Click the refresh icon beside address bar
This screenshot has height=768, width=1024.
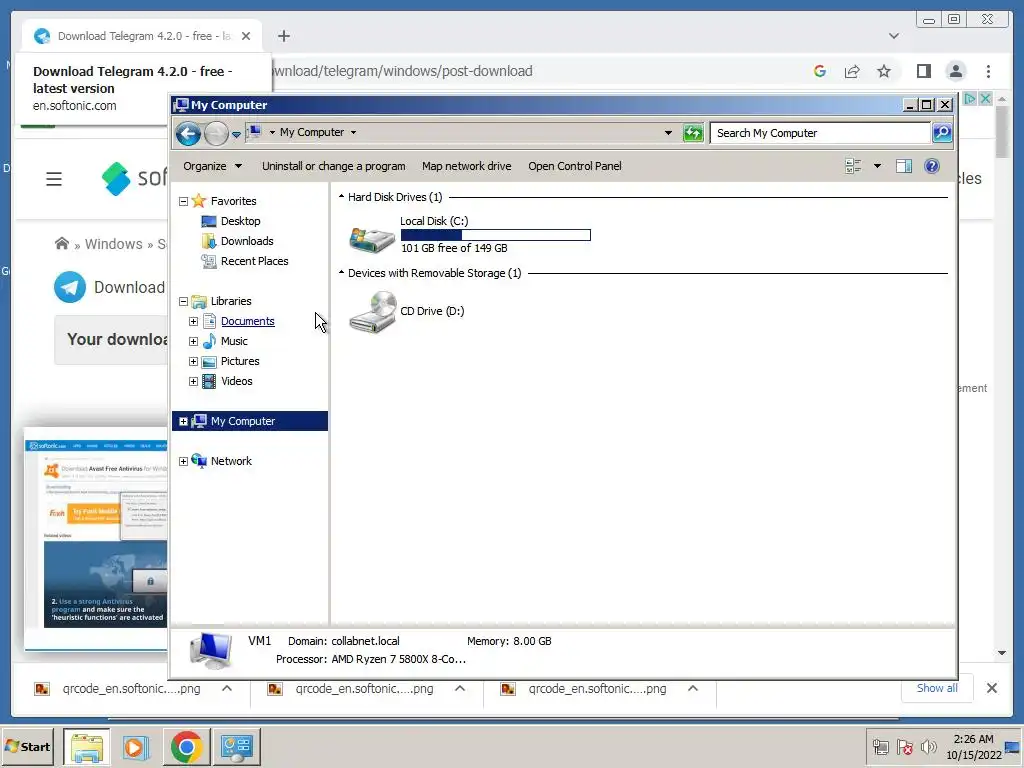(692, 133)
